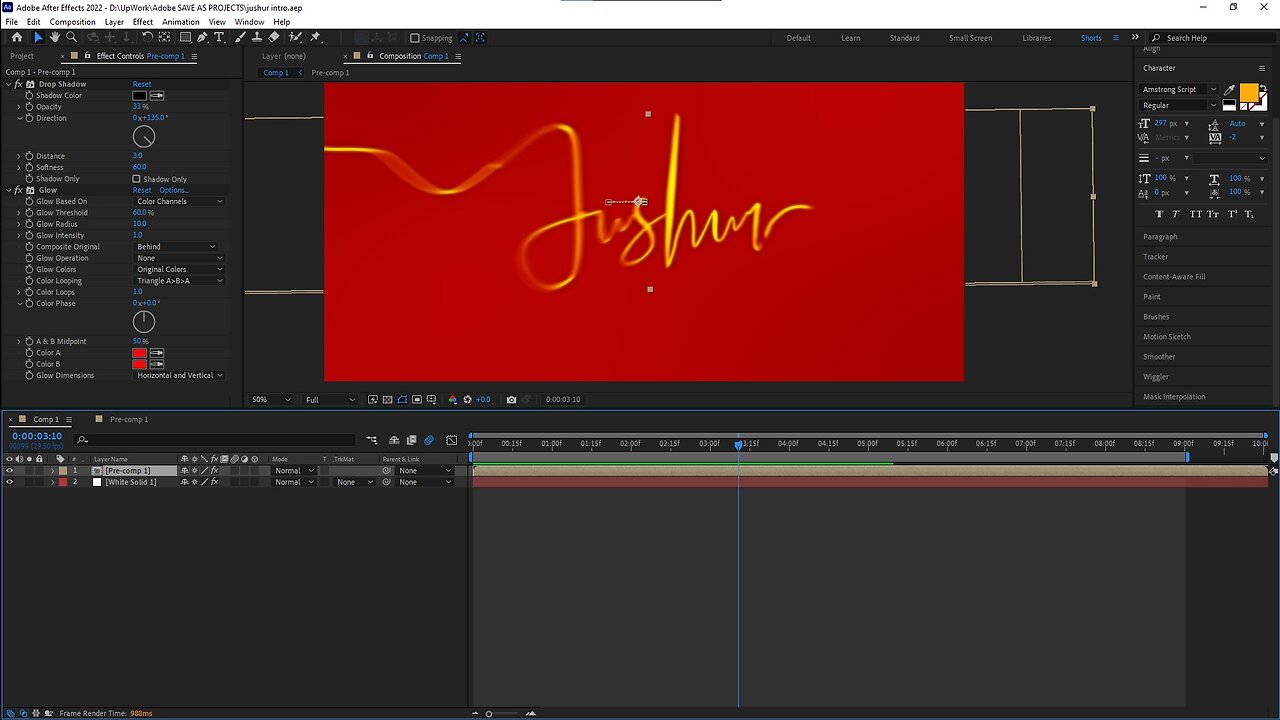Click the current time 0:00:03:10 field
The width and height of the screenshot is (1280, 720).
37,436
